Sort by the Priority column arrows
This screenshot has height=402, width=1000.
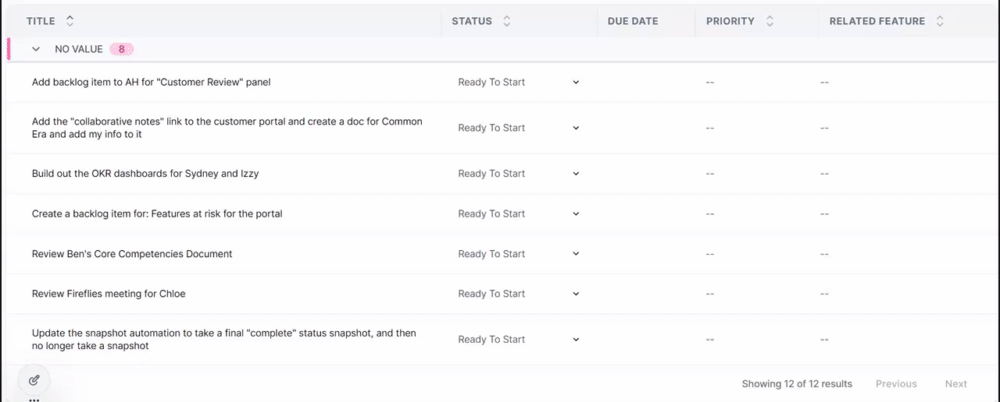pyautogui.click(x=769, y=21)
